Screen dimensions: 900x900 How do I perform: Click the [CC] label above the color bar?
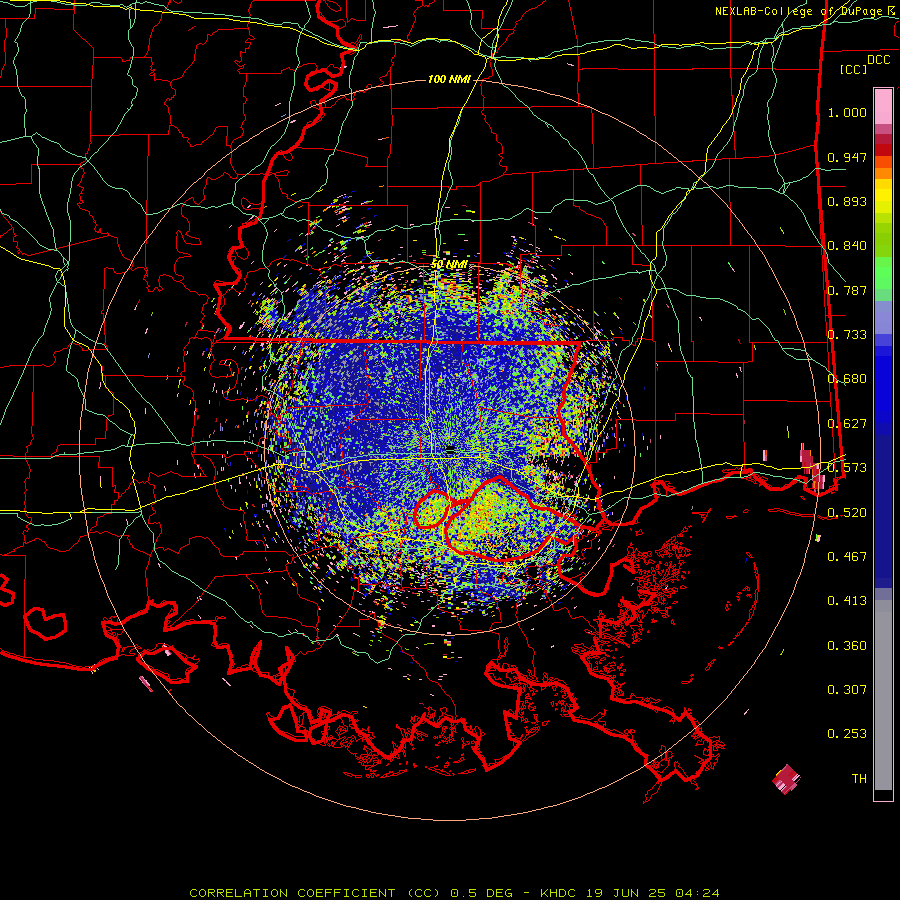853,69
